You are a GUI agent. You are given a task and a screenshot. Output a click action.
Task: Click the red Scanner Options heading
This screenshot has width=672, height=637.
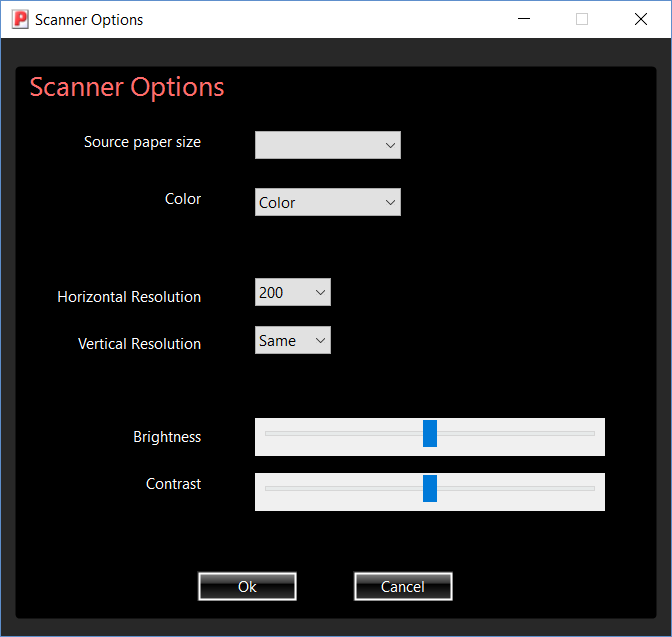[x=127, y=87]
